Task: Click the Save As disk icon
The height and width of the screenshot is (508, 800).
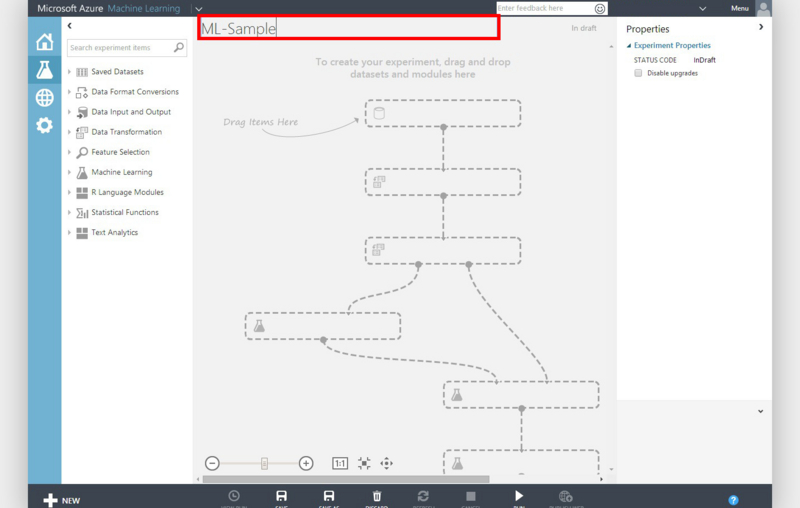Action: [329, 496]
